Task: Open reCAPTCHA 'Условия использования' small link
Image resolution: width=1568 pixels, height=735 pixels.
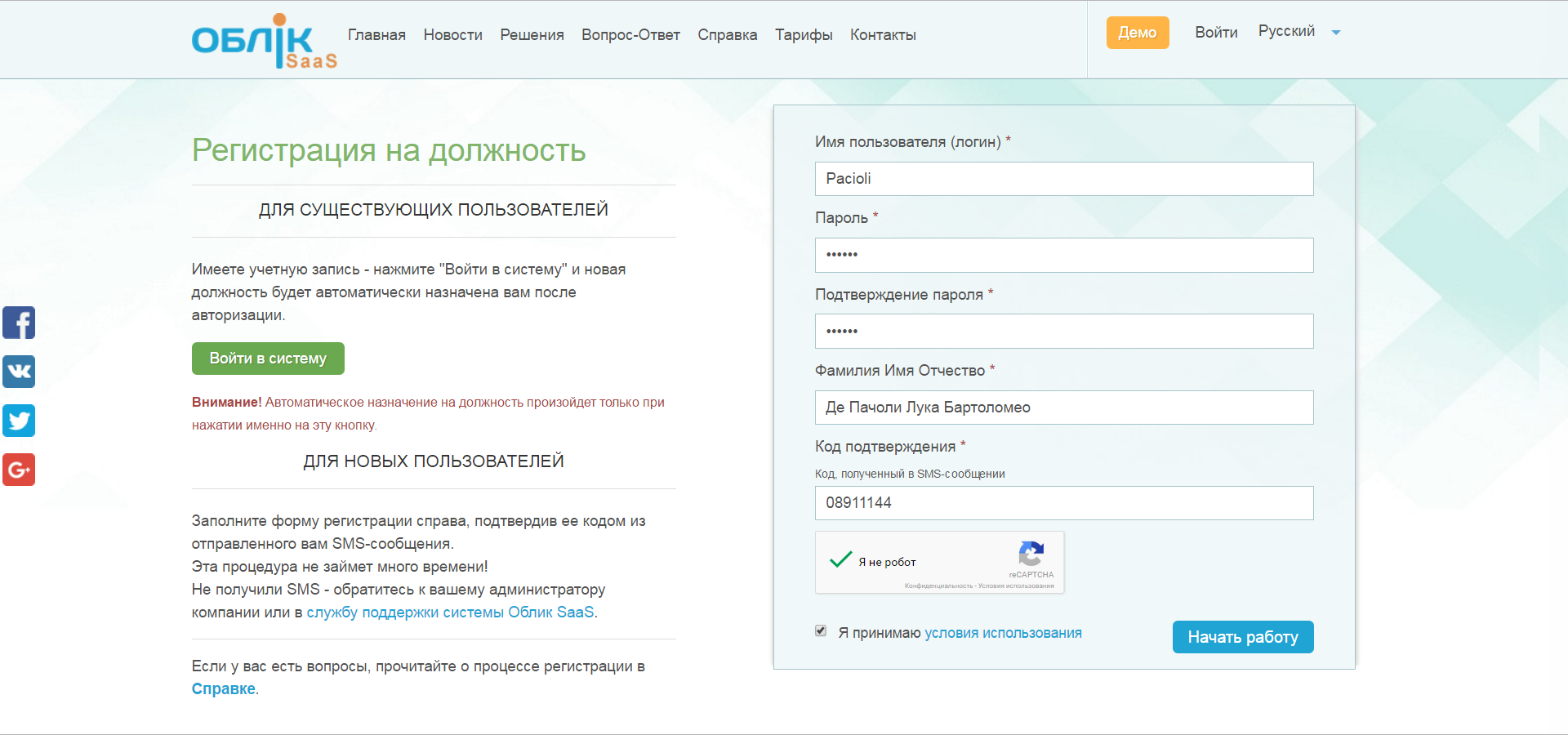Action: (x=1016, y=586)
